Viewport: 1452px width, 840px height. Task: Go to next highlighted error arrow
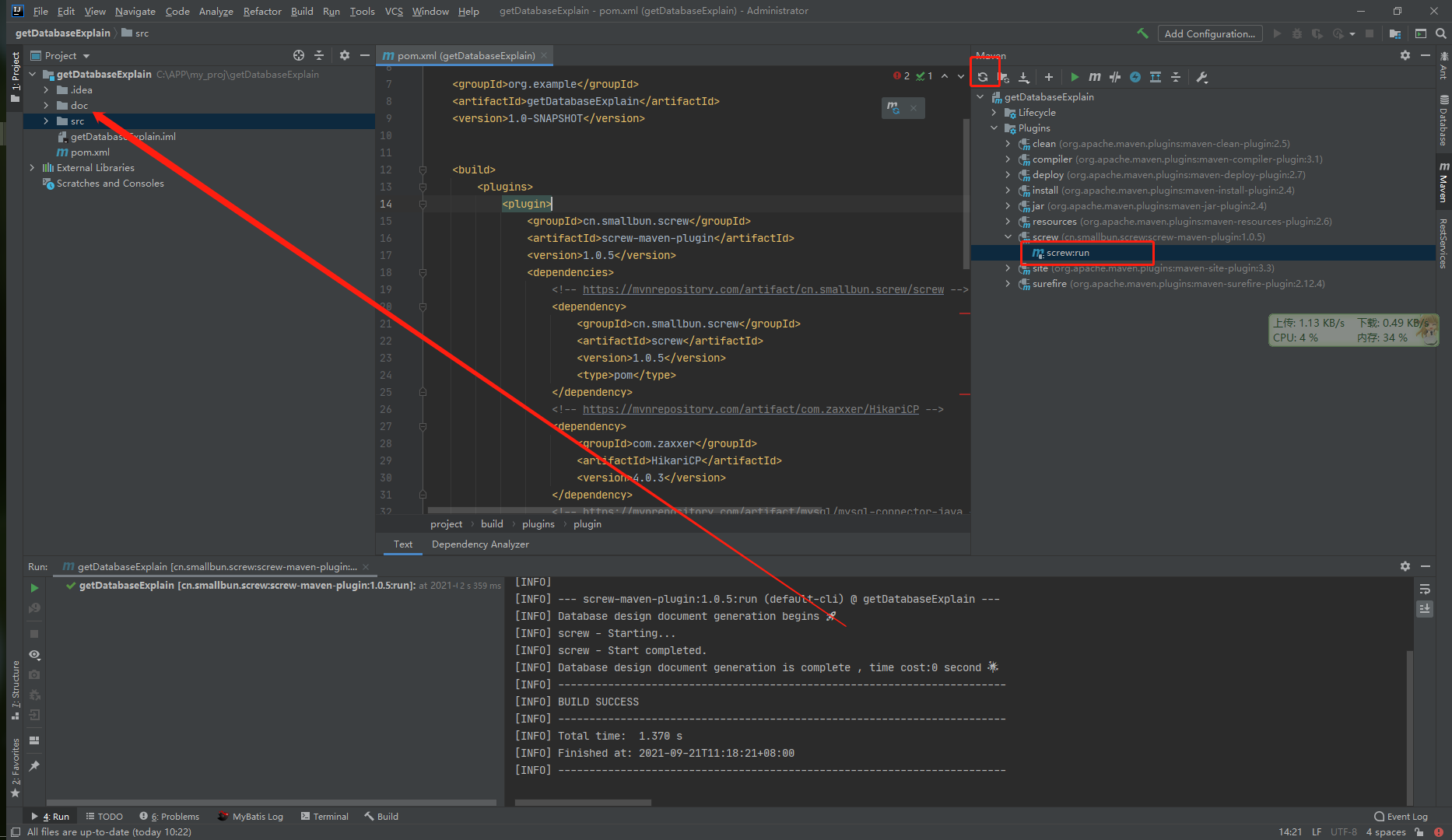pos(960,76)
